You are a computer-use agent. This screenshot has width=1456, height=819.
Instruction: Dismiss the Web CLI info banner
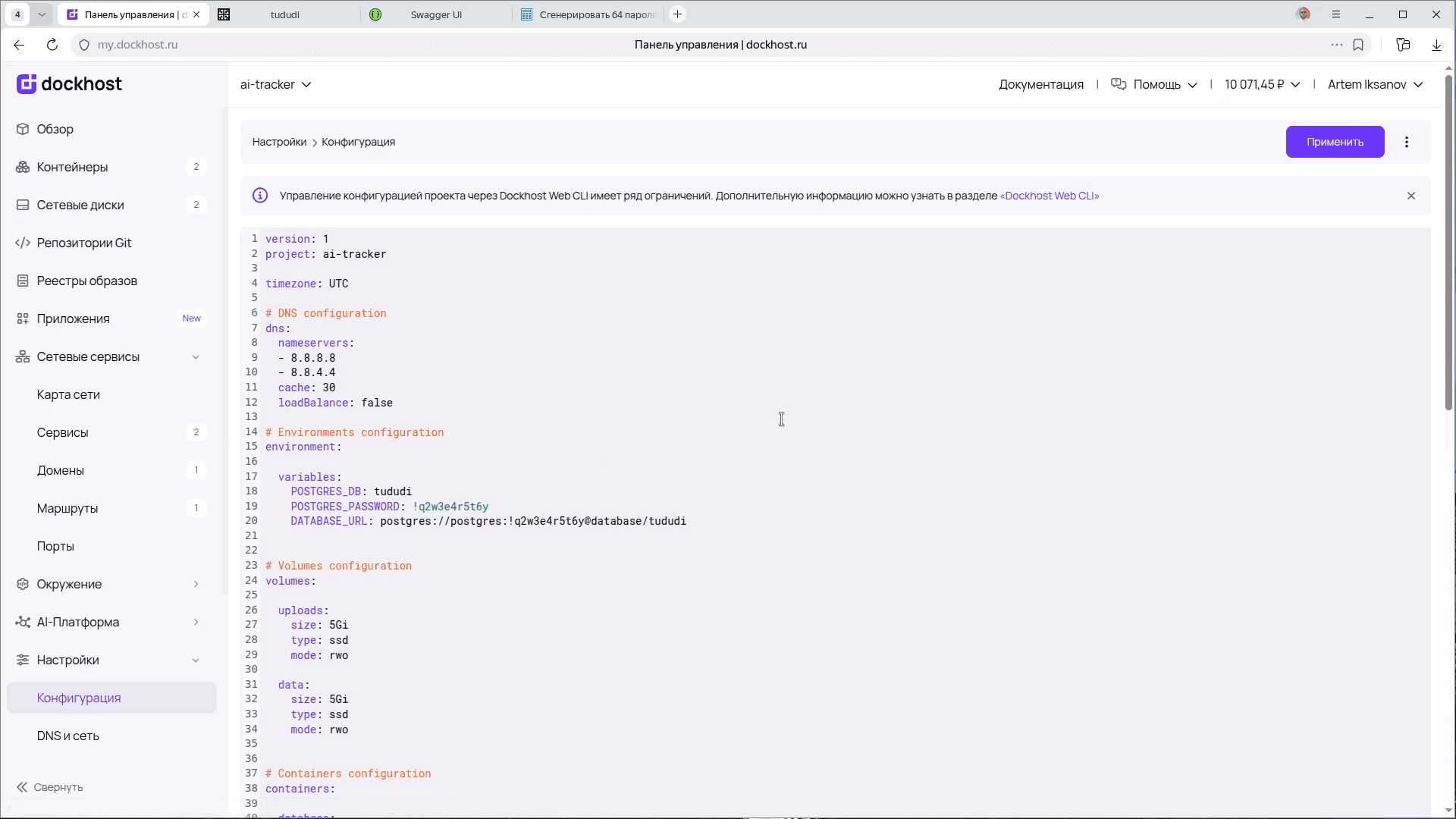tap(1411, 196)
